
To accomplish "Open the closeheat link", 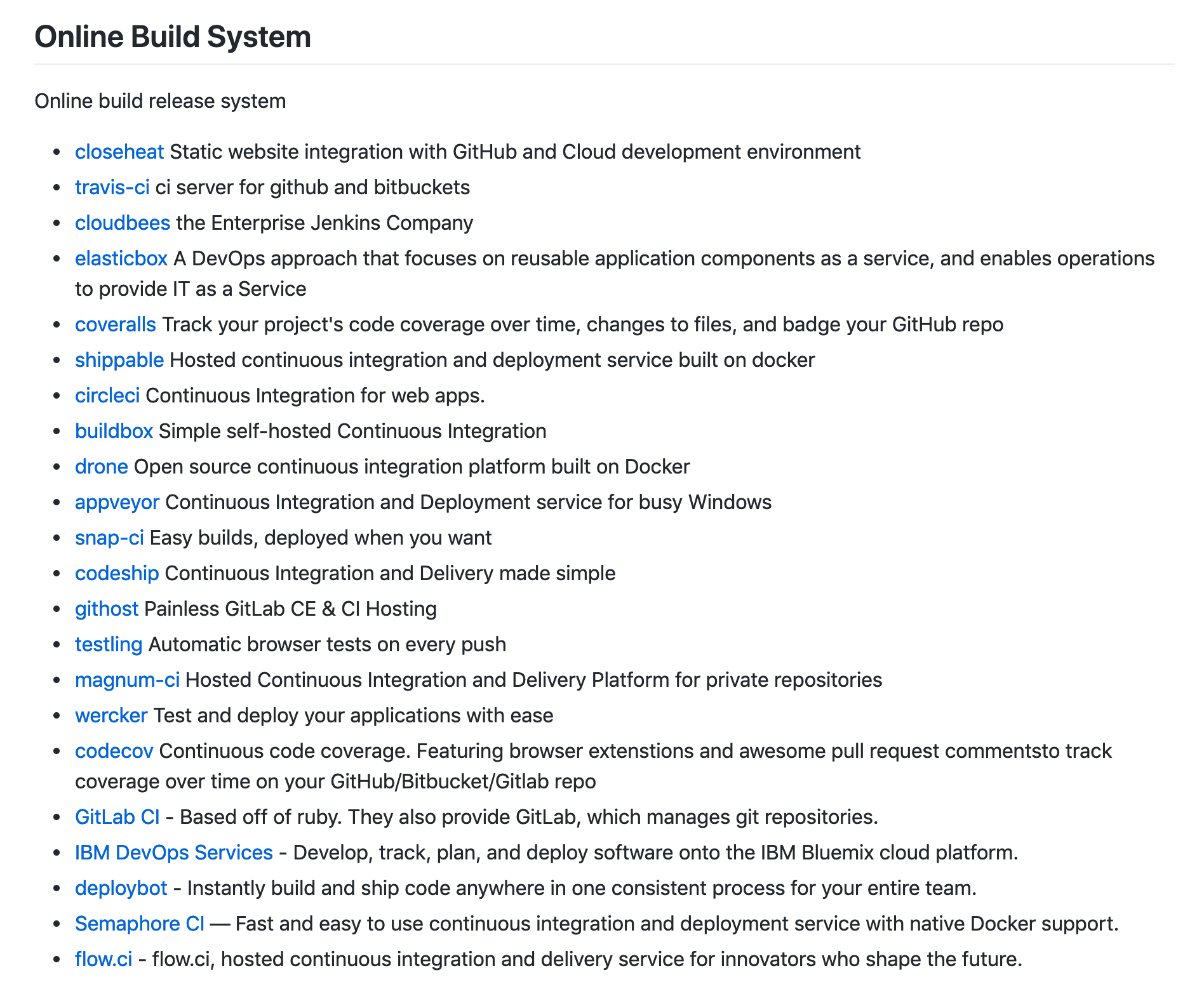I will tap(119, 152).
